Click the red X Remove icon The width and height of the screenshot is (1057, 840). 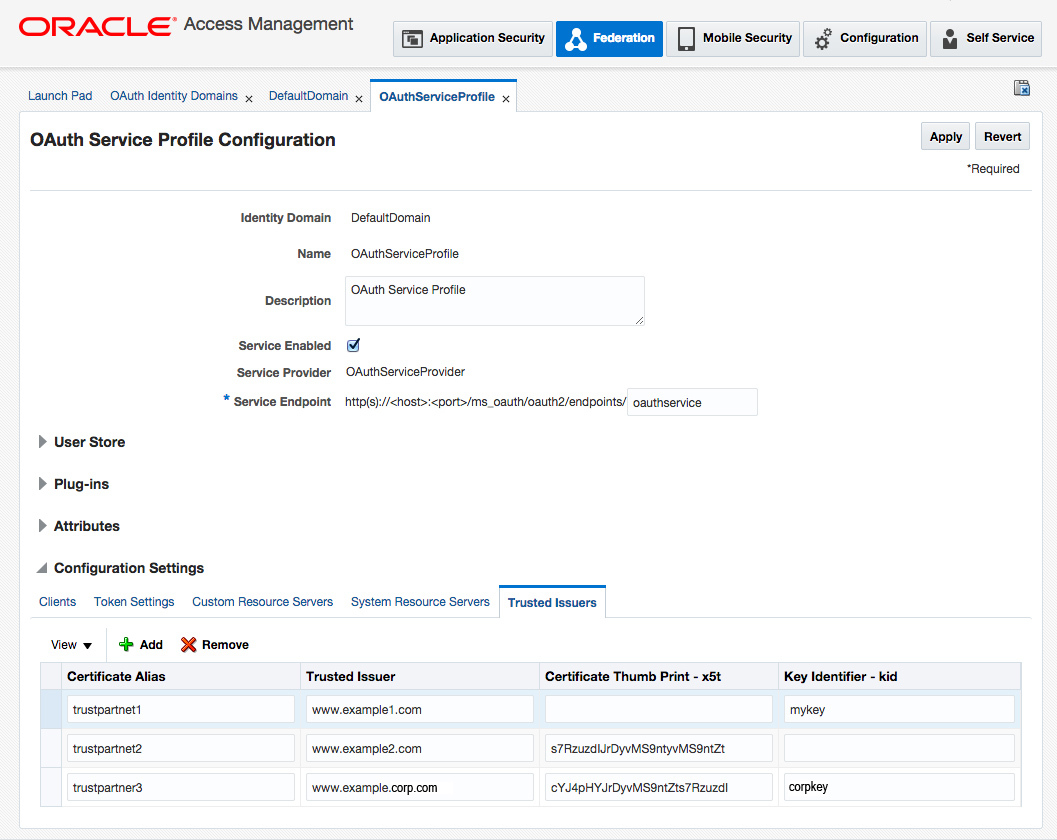click(x=188, y=644)
